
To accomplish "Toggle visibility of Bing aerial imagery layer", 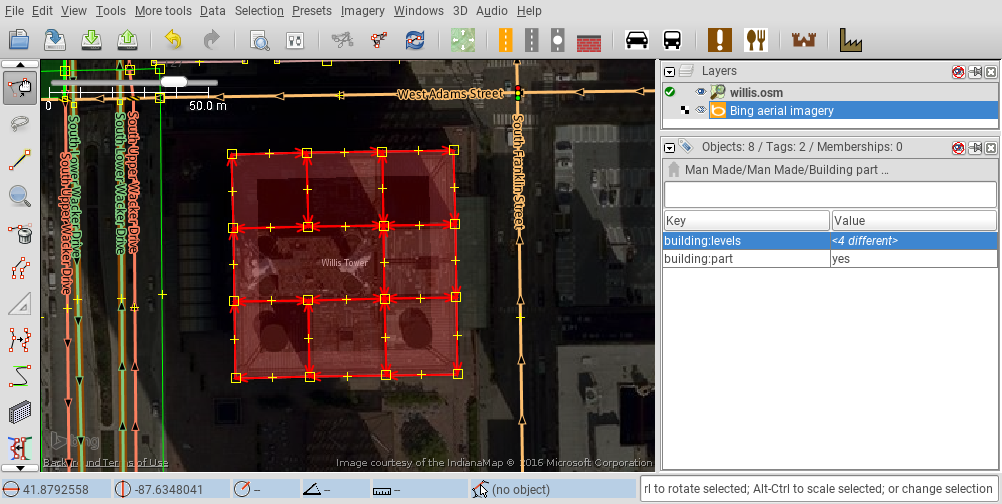I will 701,111.
